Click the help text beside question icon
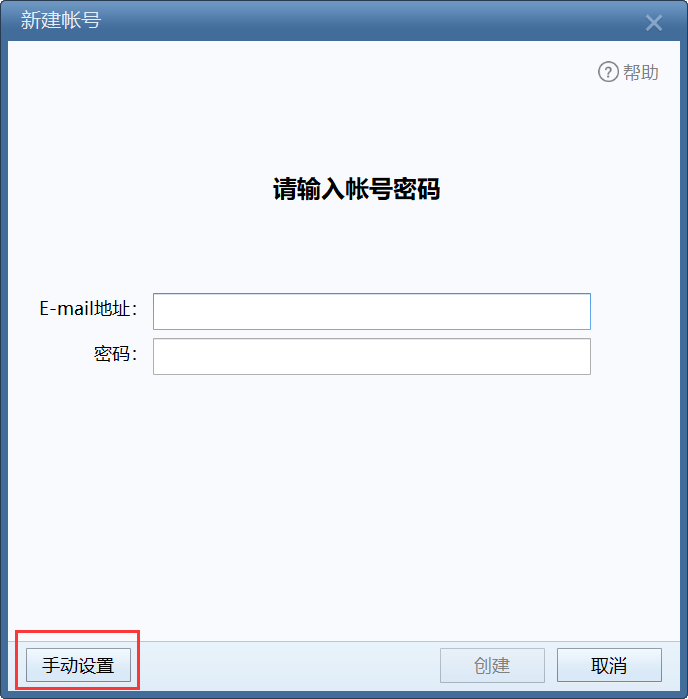The height and width of the screenshot is (699, 688). click(x=641, y=72)
